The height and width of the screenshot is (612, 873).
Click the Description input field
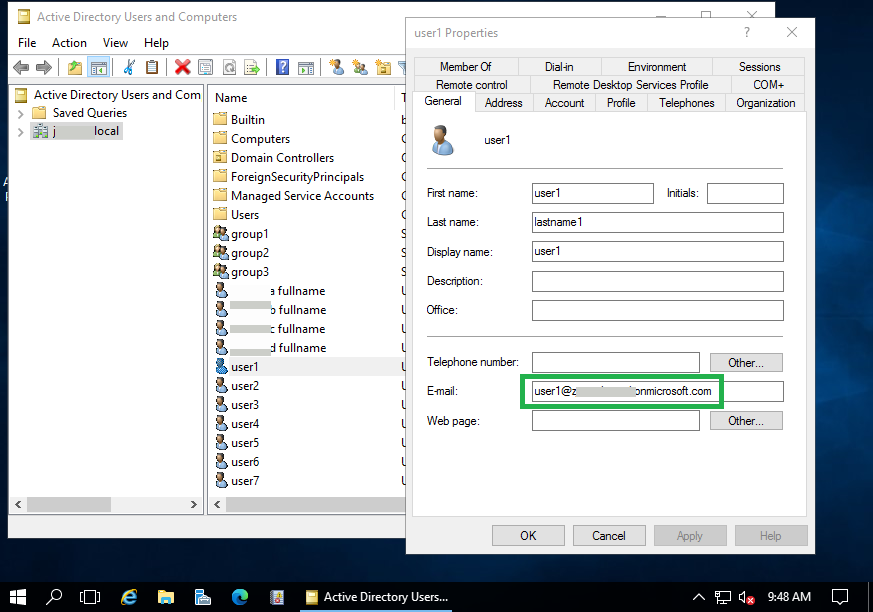(657, 281)
